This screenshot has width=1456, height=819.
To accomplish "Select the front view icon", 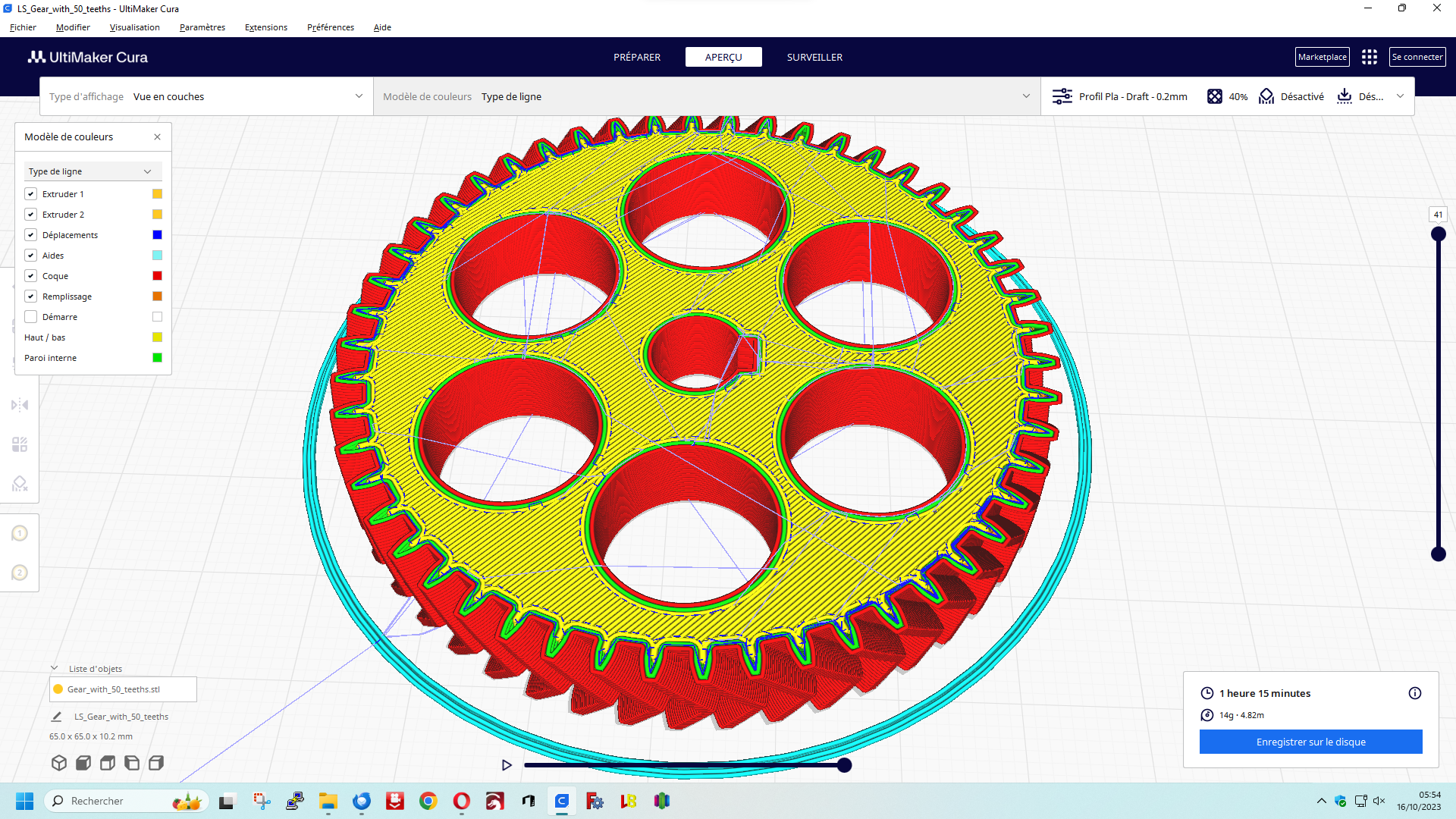I will pos(83,763).
